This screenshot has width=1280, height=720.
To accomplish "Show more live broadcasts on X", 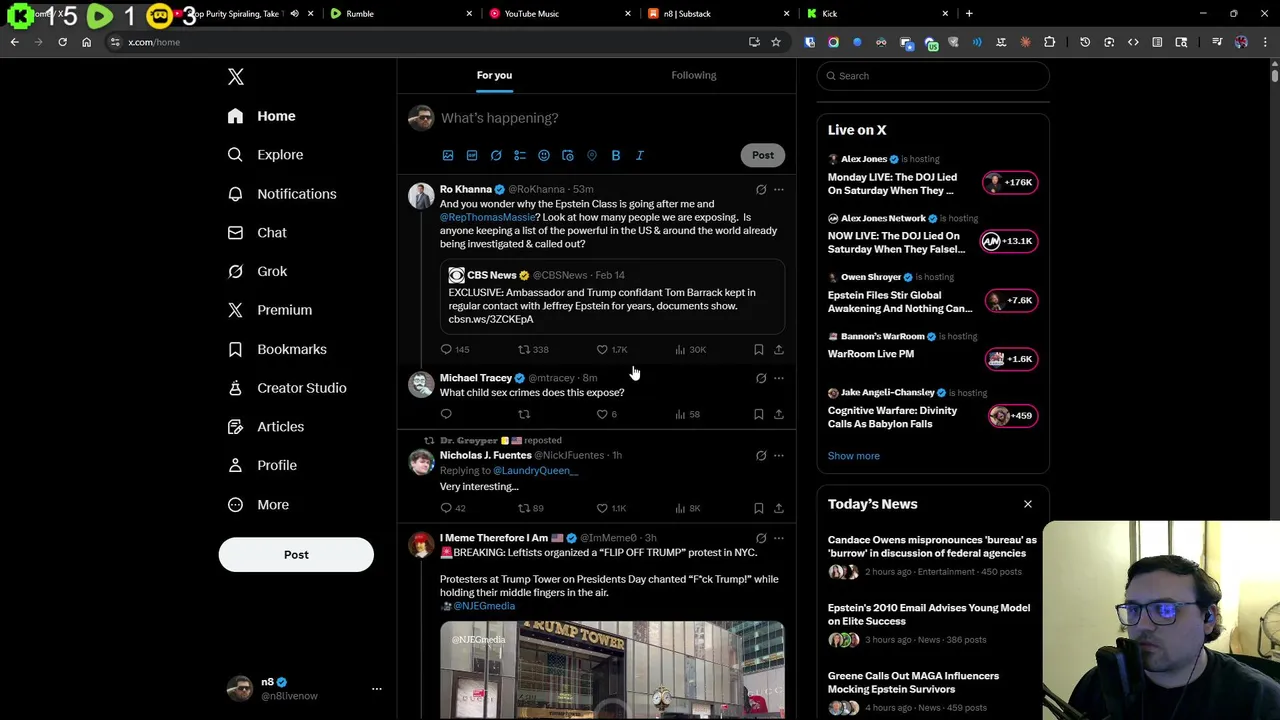I will pyautogui.click(x=853, y=456).
